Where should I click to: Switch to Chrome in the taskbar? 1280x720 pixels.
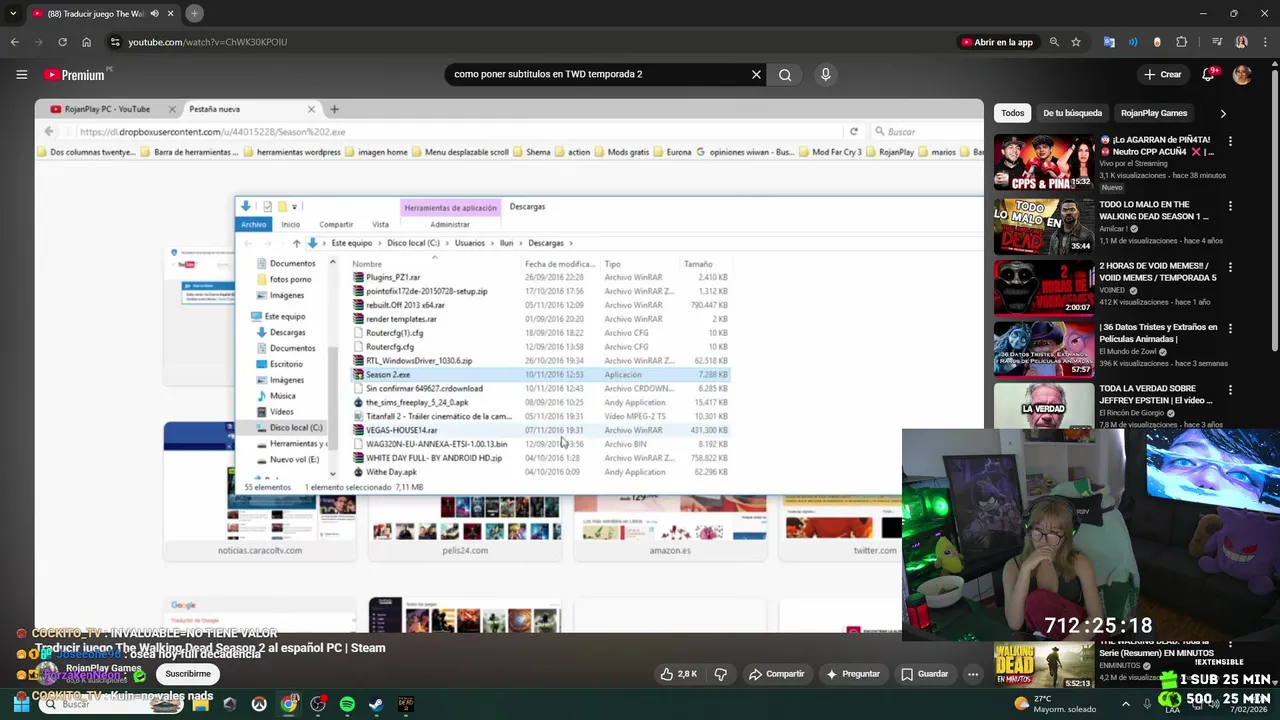point(288,704)
